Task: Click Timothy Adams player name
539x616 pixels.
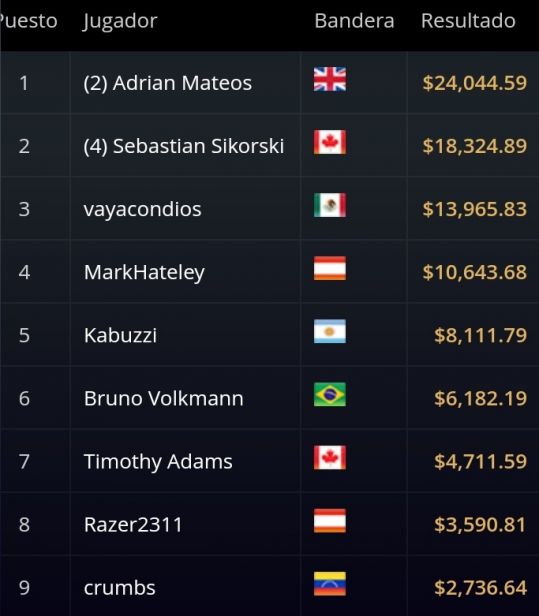Action: (x=158, y=462)
